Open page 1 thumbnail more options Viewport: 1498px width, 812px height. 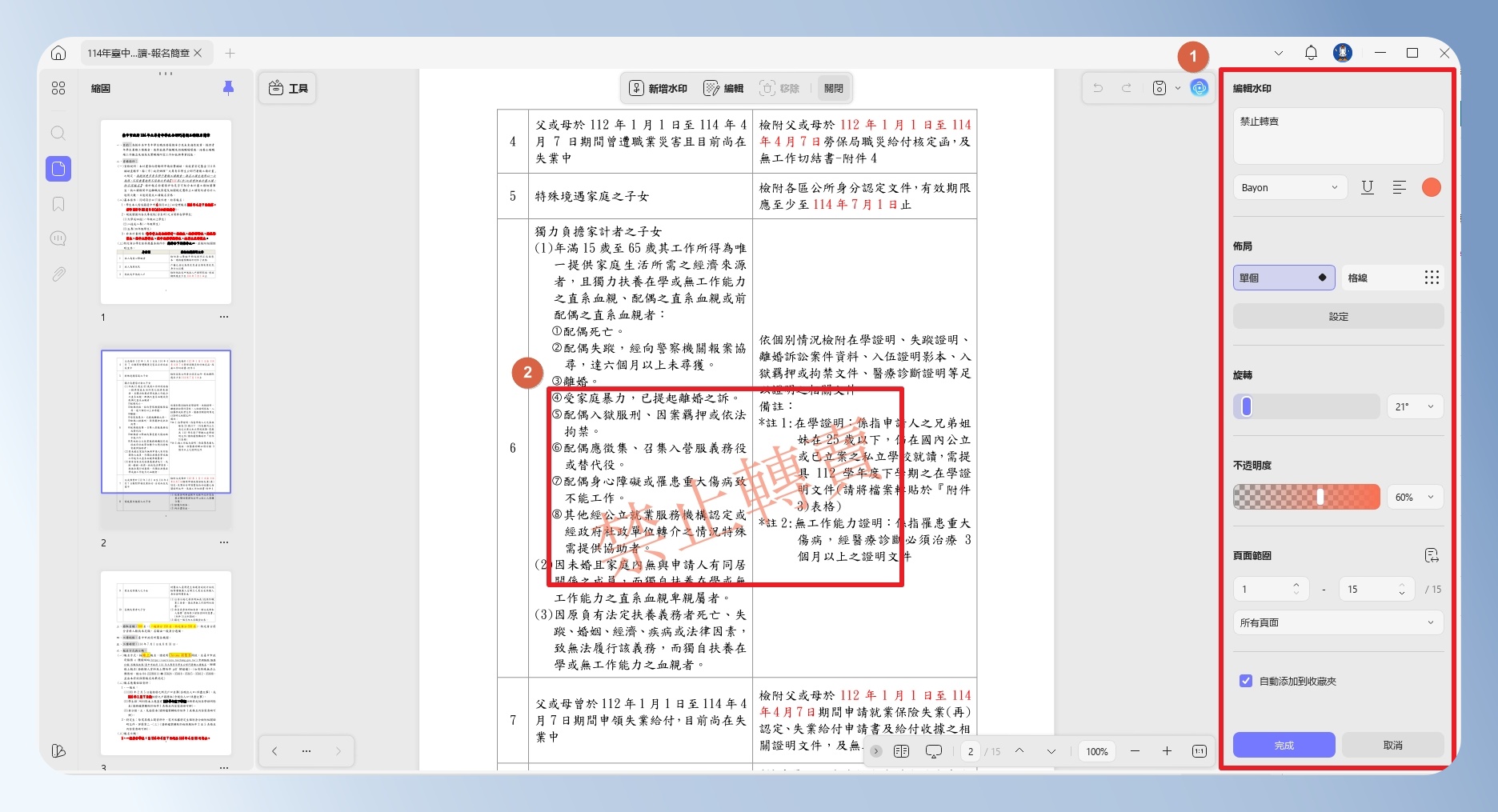[x=224, y=317]
